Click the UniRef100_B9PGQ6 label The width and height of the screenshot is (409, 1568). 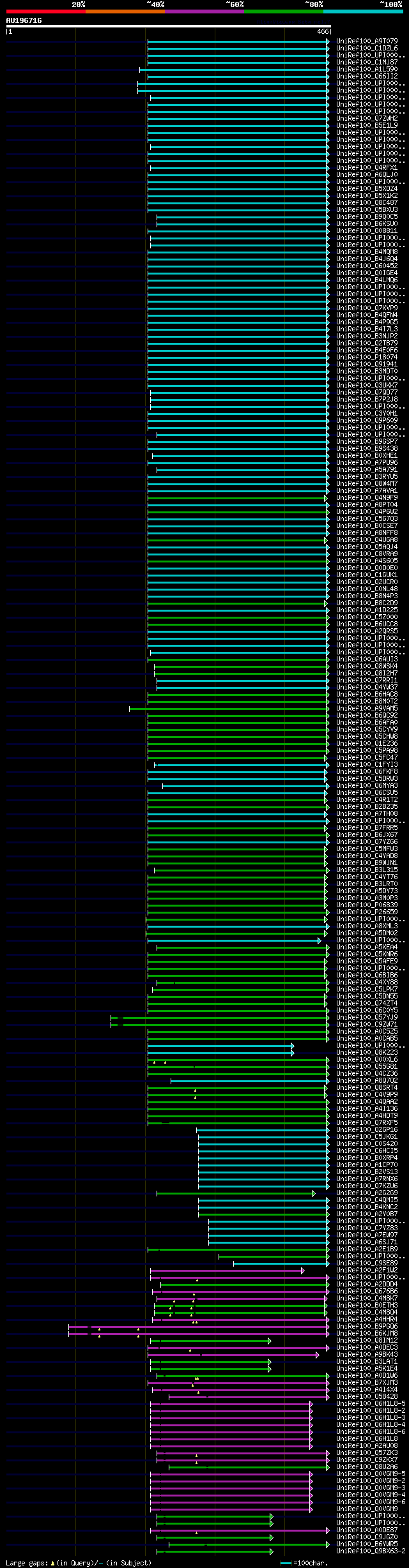click(x=367, y=1326)
